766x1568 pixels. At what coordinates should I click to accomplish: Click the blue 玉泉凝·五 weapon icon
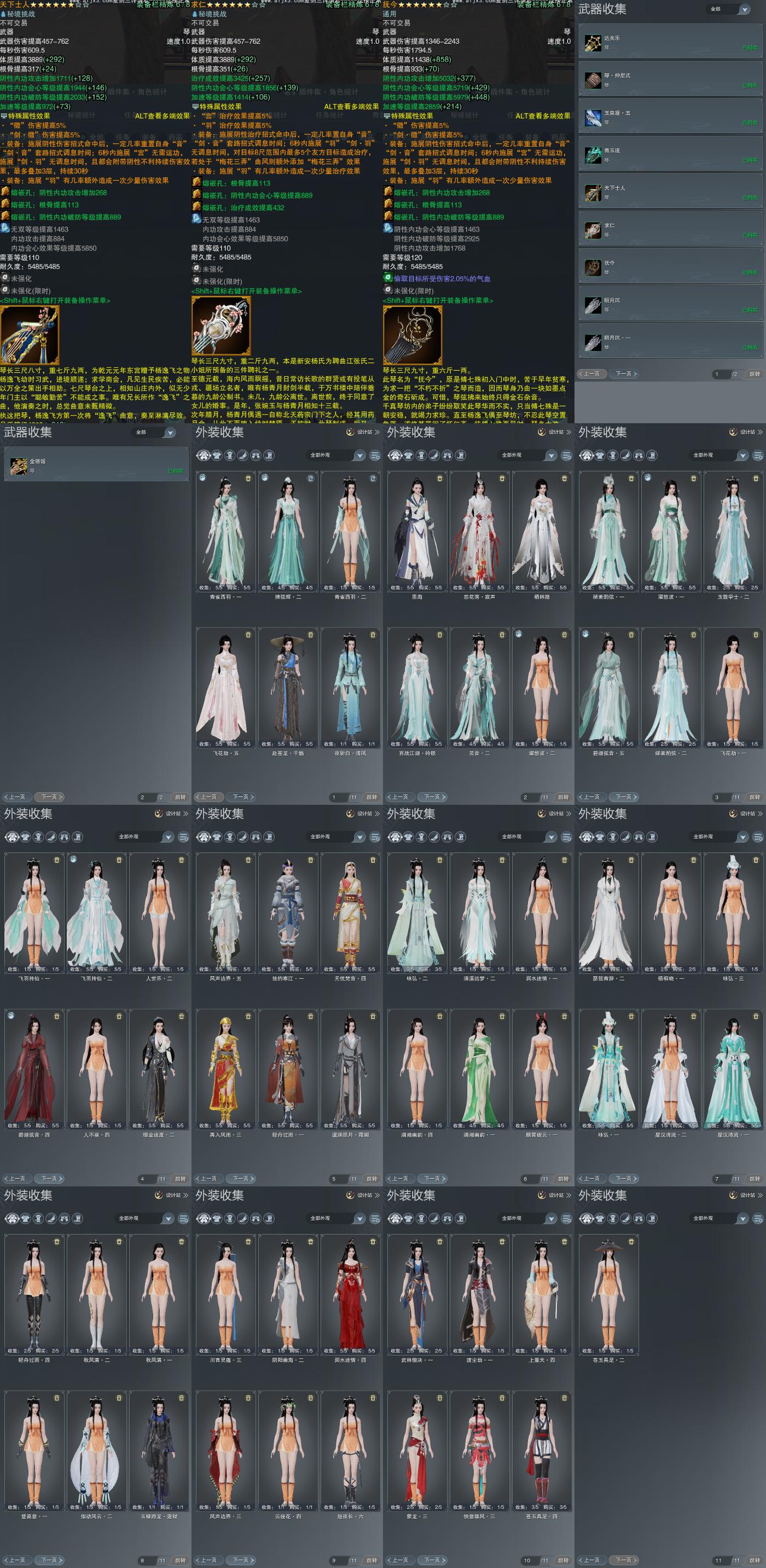click(593, 118)
